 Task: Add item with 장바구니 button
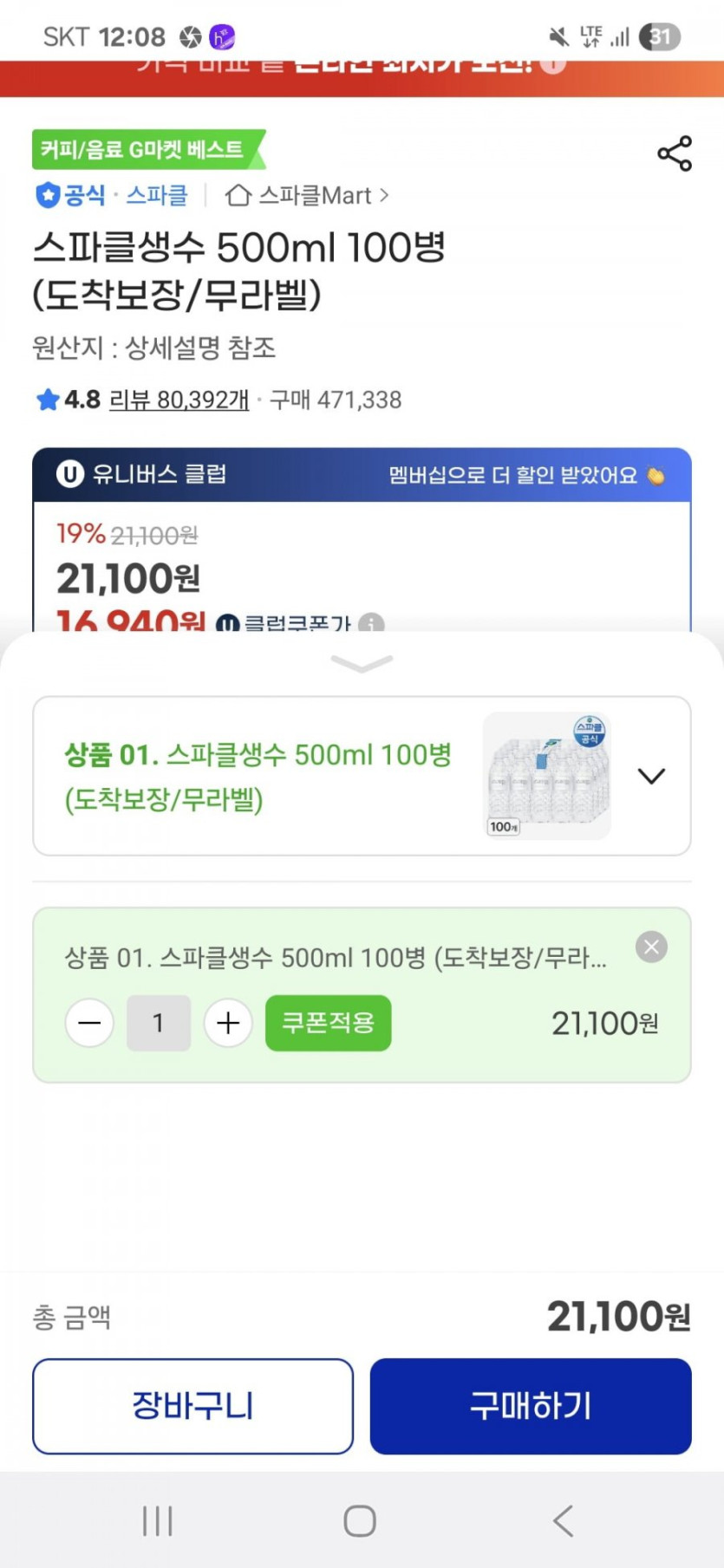[x=192, y=1406]
